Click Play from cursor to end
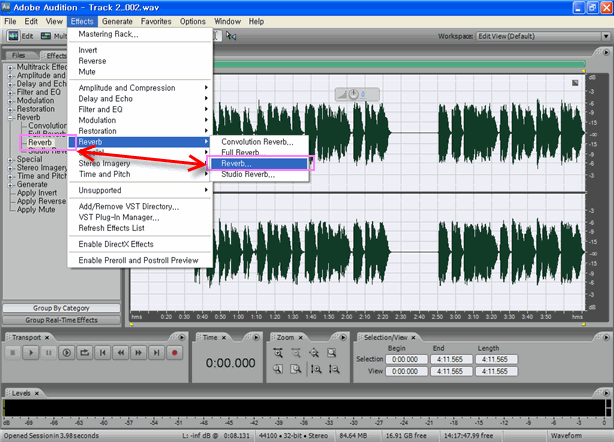Viewport: 614px width, 442px height. click(67, 353)
